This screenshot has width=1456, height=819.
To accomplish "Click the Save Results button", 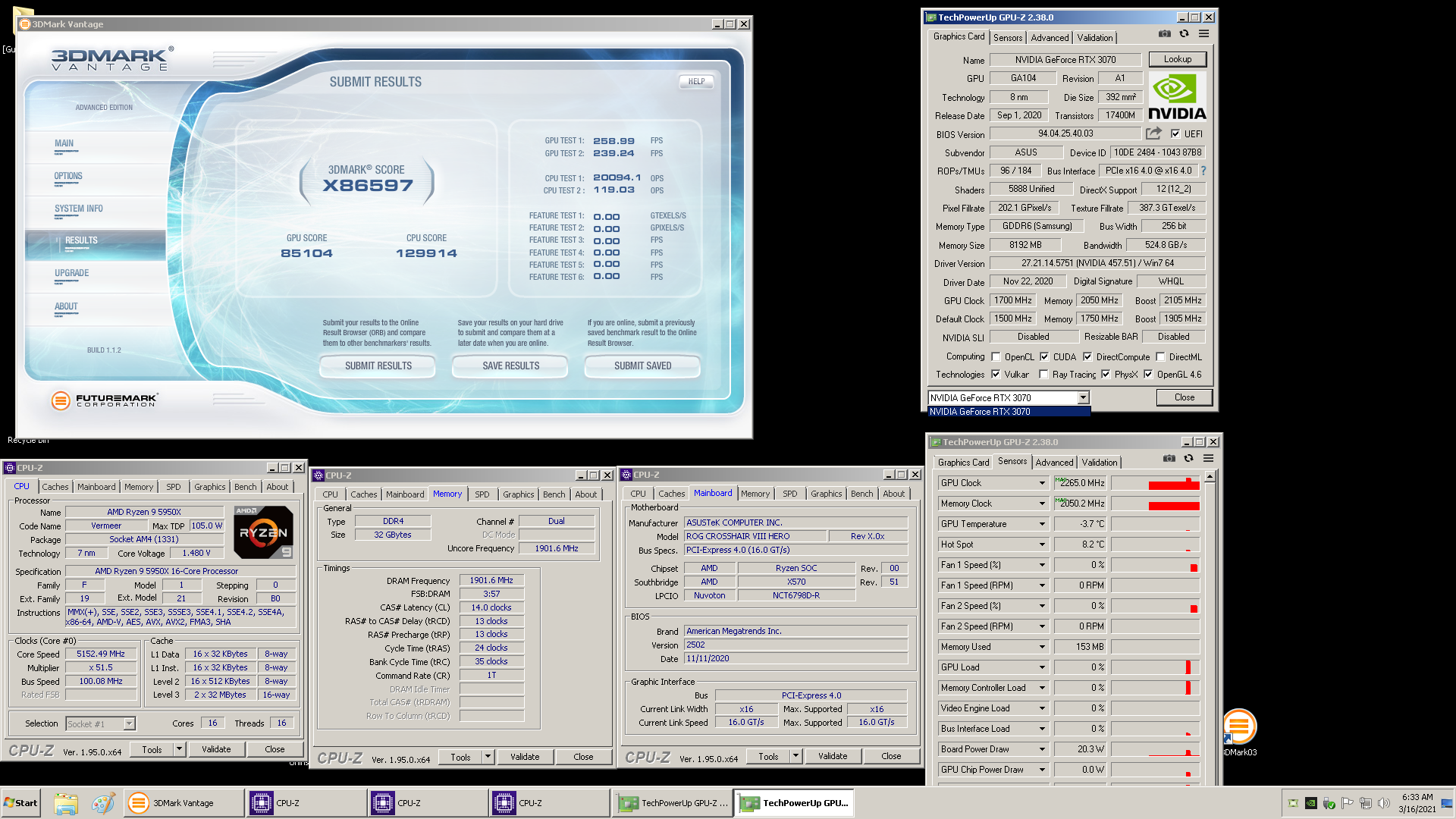I will pyautogui.click(x=510, y=366).
